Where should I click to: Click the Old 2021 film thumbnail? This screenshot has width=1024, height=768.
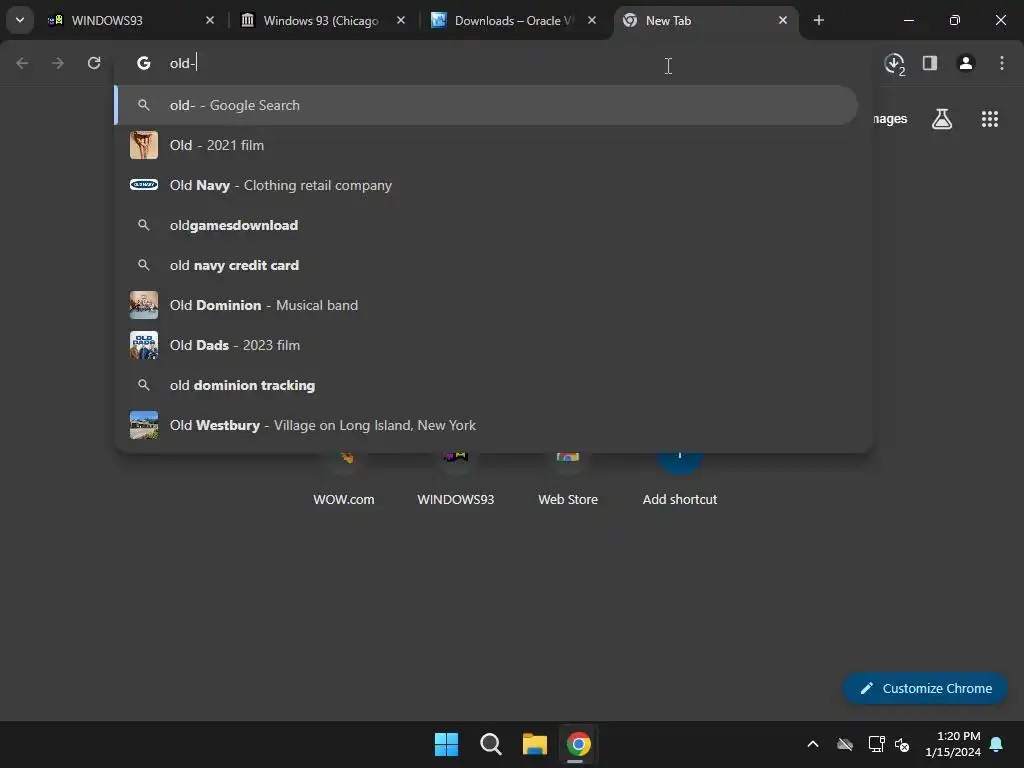(144, 145)
